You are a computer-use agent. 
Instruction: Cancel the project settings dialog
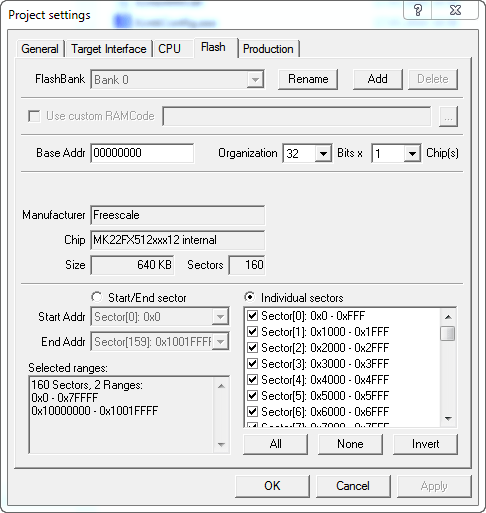353,486
